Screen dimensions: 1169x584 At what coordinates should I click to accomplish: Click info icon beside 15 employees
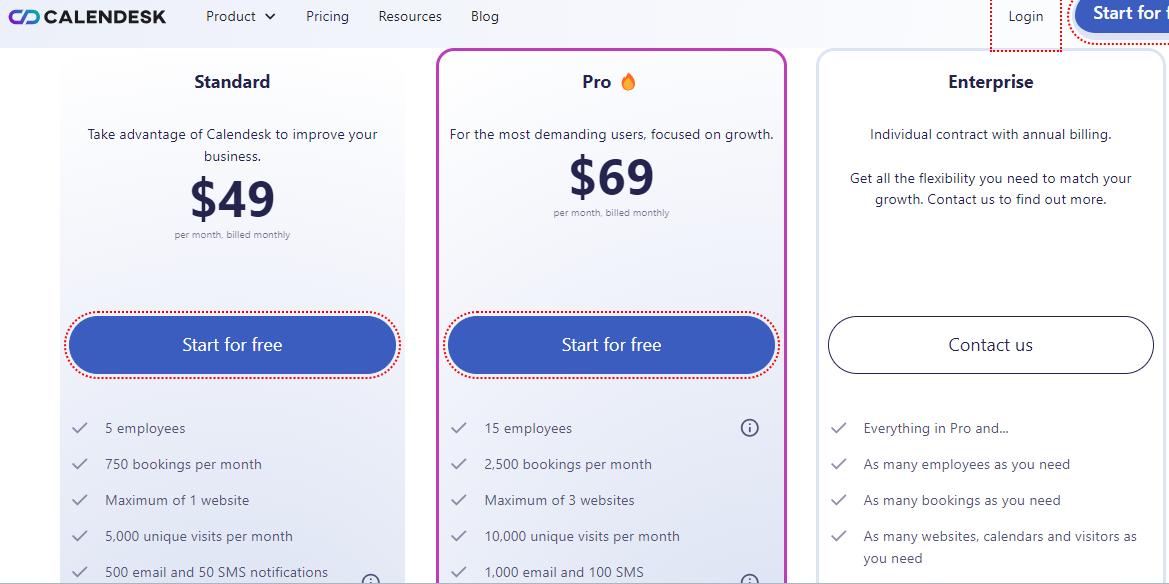(x=749, y=427)
